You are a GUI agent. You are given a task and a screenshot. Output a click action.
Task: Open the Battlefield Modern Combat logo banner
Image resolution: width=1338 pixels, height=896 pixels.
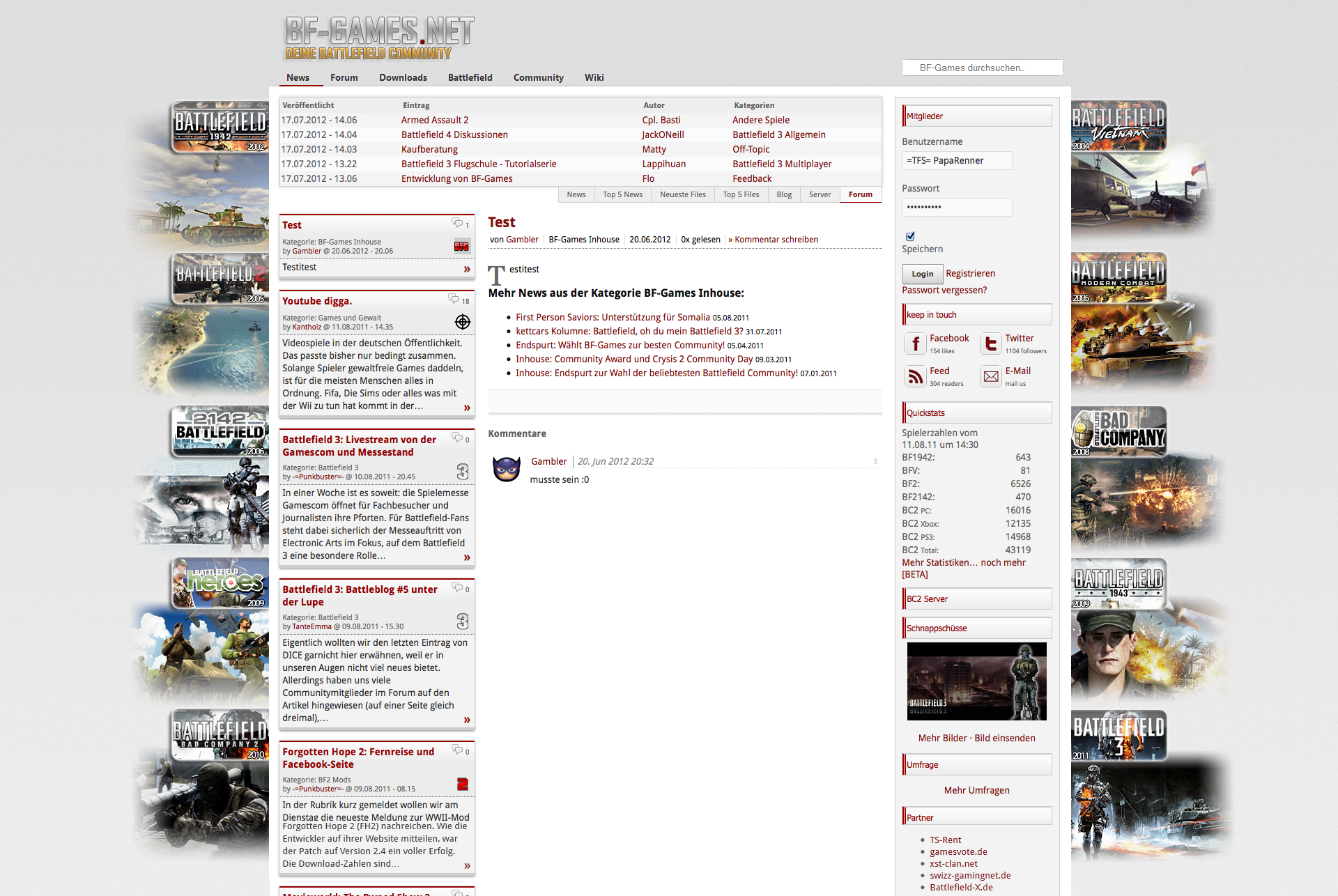pos(1119,277)
